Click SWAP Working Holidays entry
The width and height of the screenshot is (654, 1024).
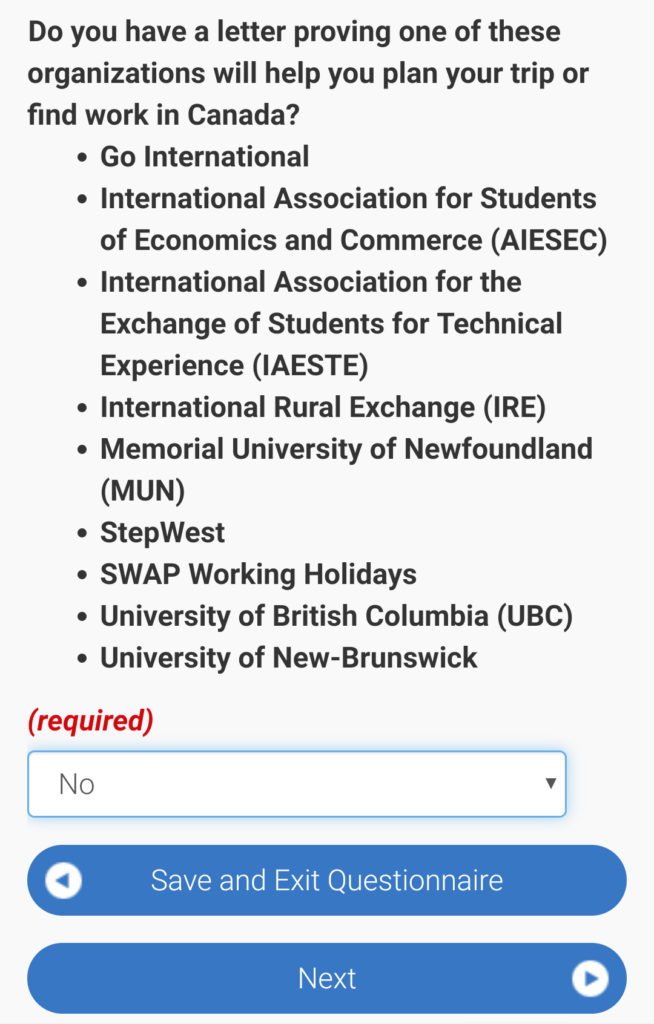pos(258,574)
